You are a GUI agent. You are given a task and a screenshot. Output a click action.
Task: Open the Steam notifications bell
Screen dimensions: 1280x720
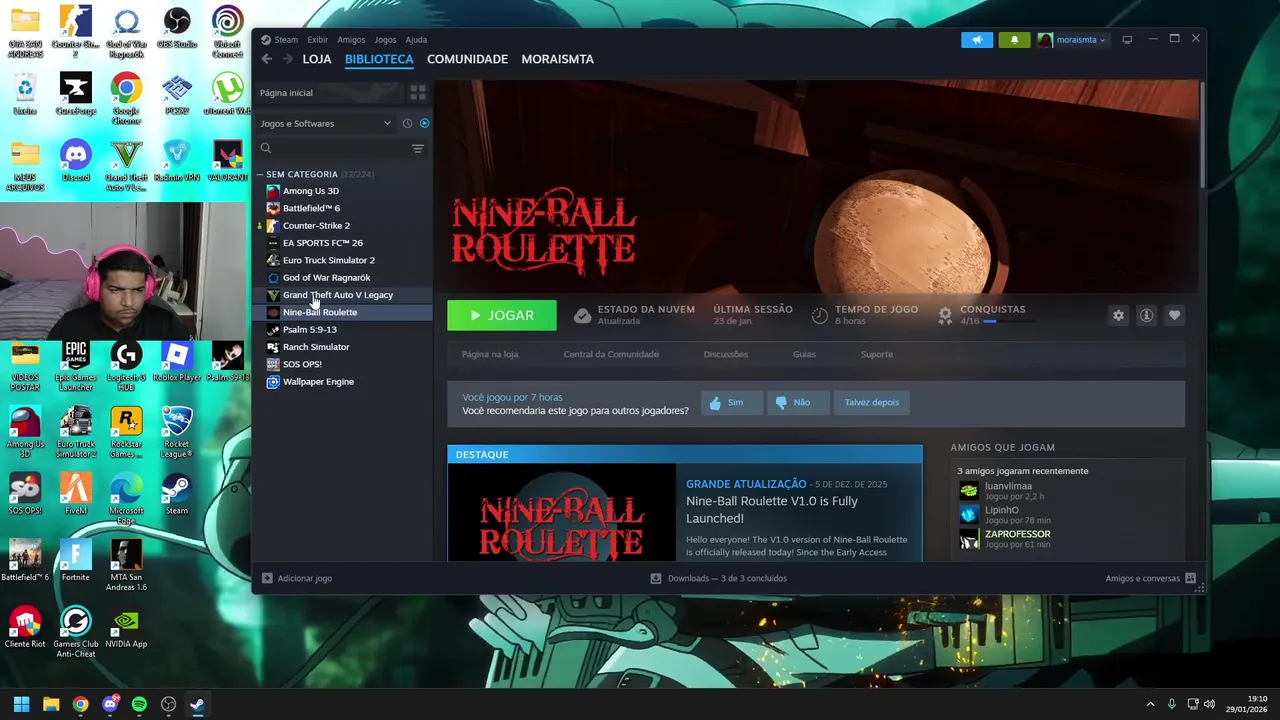1014,40
